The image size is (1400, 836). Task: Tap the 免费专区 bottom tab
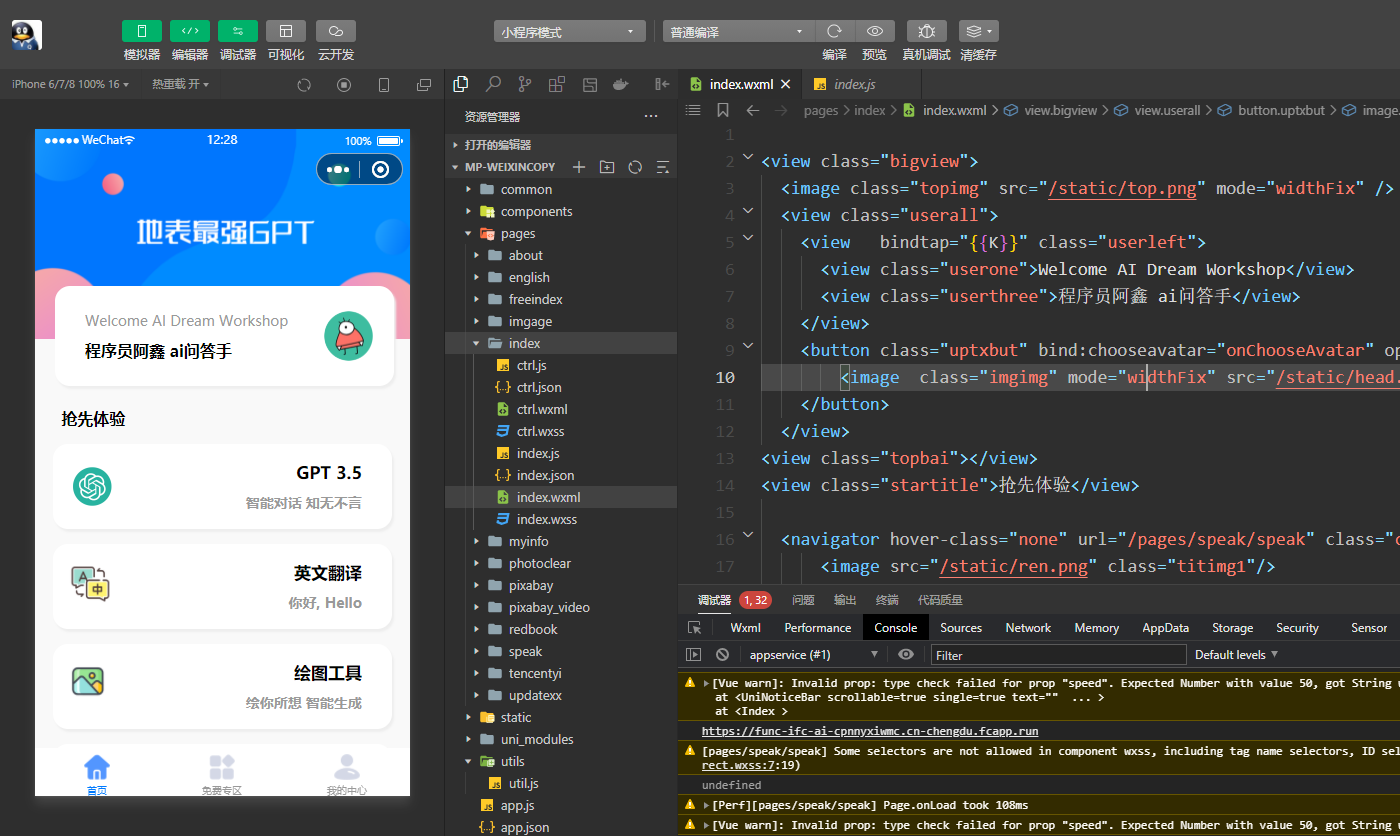point(222,775)
